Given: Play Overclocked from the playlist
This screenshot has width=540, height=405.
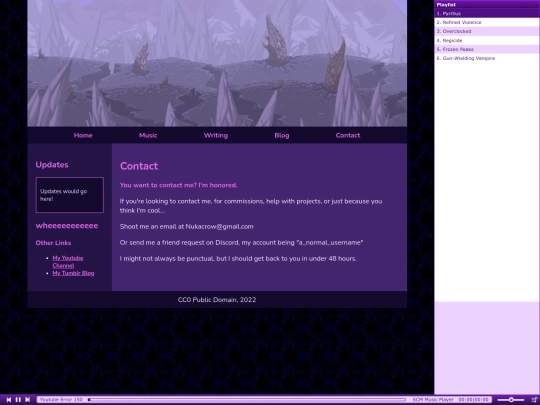Looking at the screenshot, I should click(x=487, y=31).
